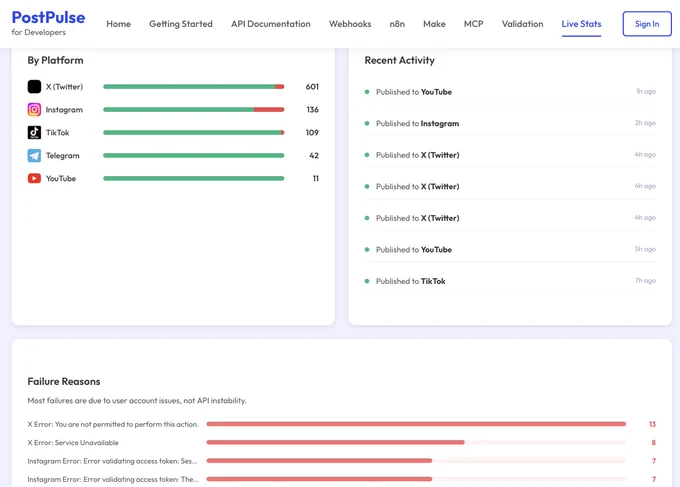
Task: Click the Instagram count 136
Action: pos(313,110)
